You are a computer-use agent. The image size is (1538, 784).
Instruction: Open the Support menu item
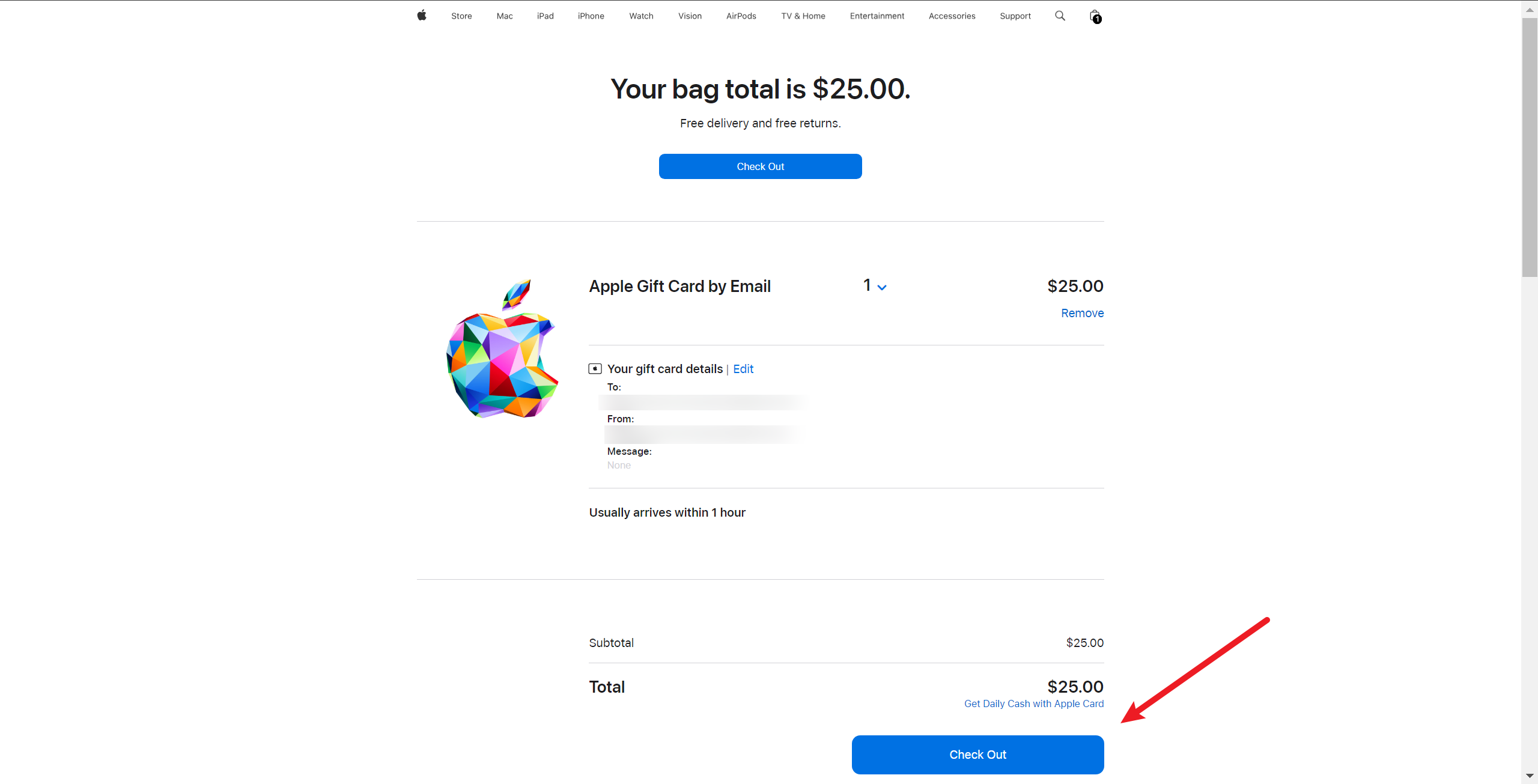pos(1015,16)
